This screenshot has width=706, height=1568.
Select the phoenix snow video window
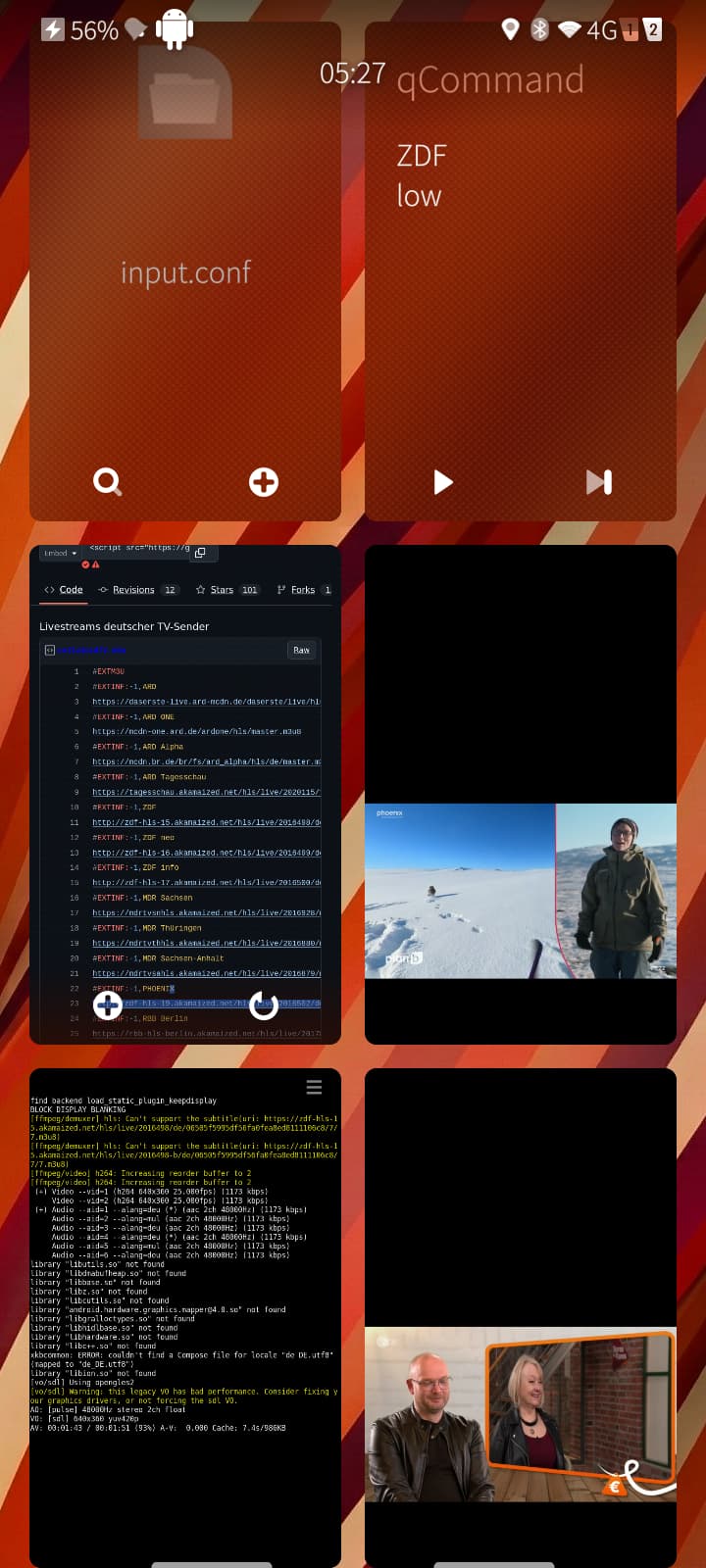[x=520, y=891]
